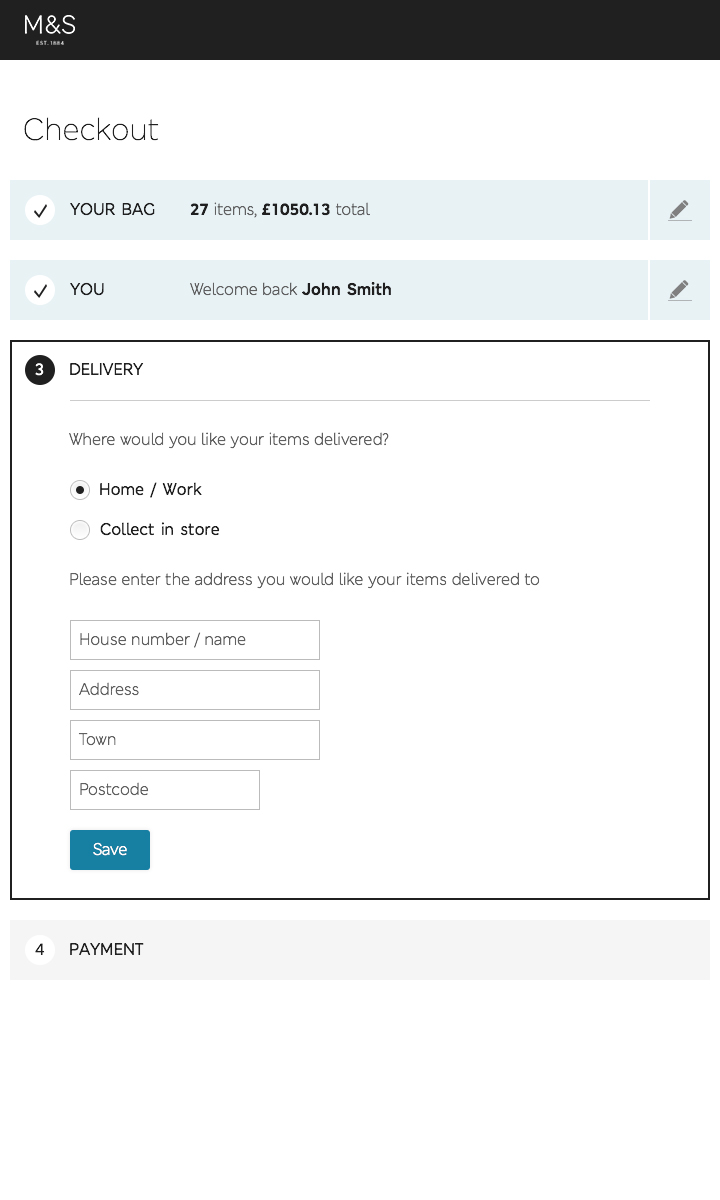Image resolution: width=720 pixels, height=1200 pixels.
Task: Click the step 3 Delivery number badge
Action: pos(40,370)
